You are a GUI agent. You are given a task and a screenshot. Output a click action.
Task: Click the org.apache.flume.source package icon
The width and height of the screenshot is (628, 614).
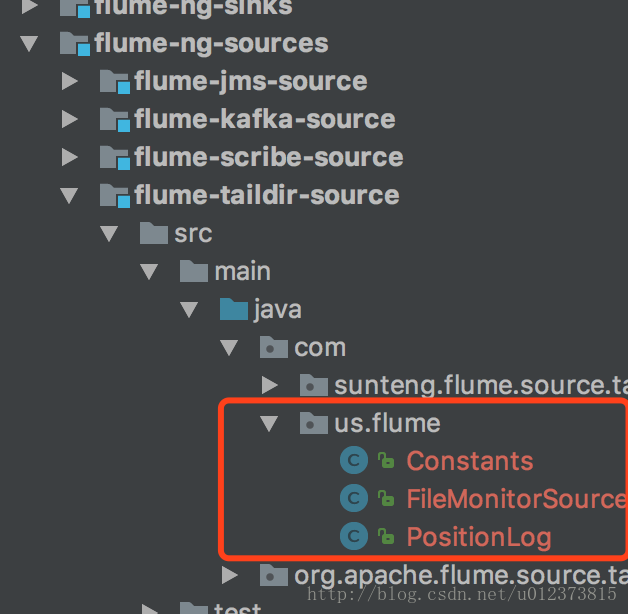point(274,575)
